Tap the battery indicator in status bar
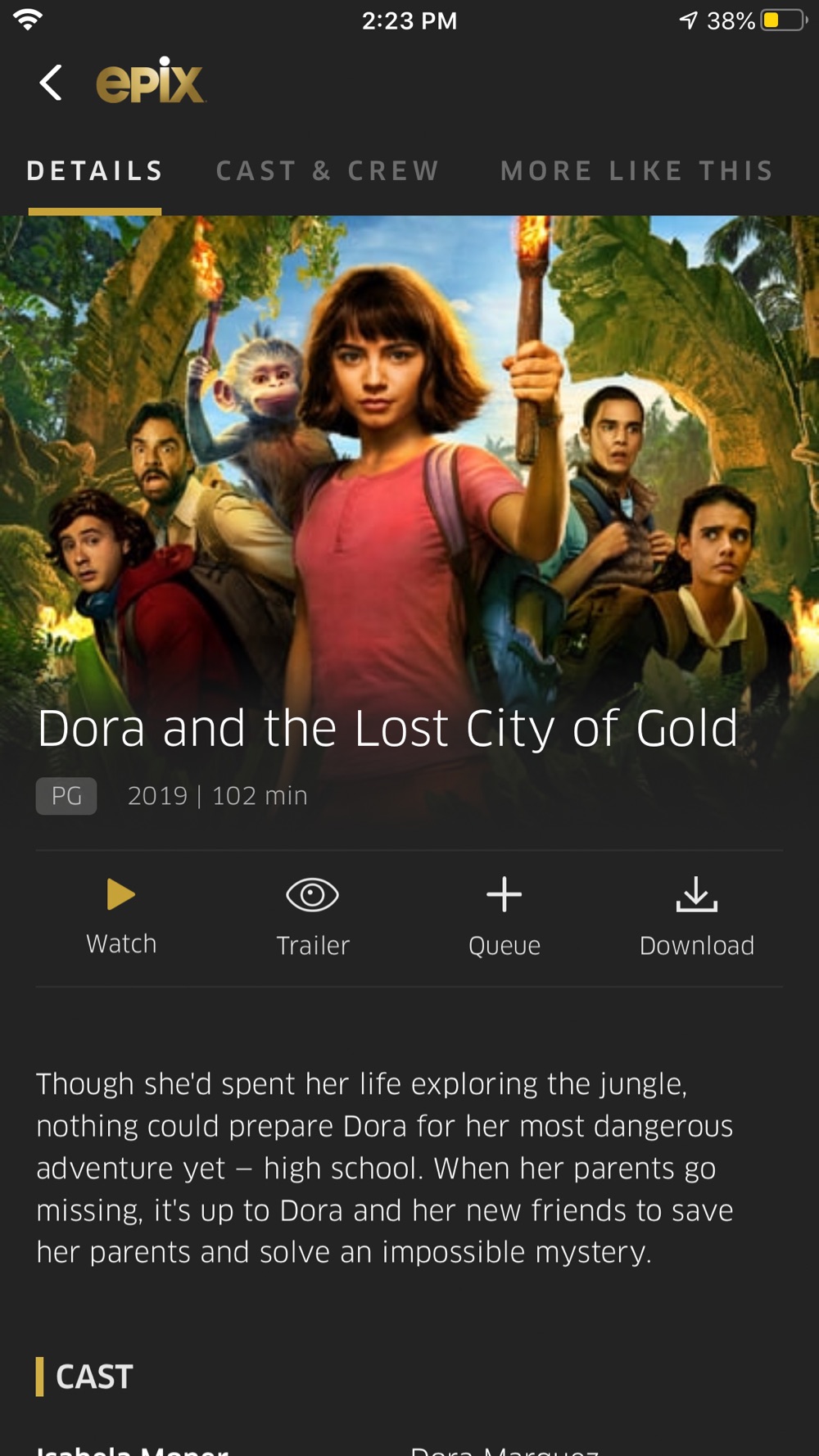Viewport: 819px width, 1456px height. pyautogui.click(x=784, y=20)
